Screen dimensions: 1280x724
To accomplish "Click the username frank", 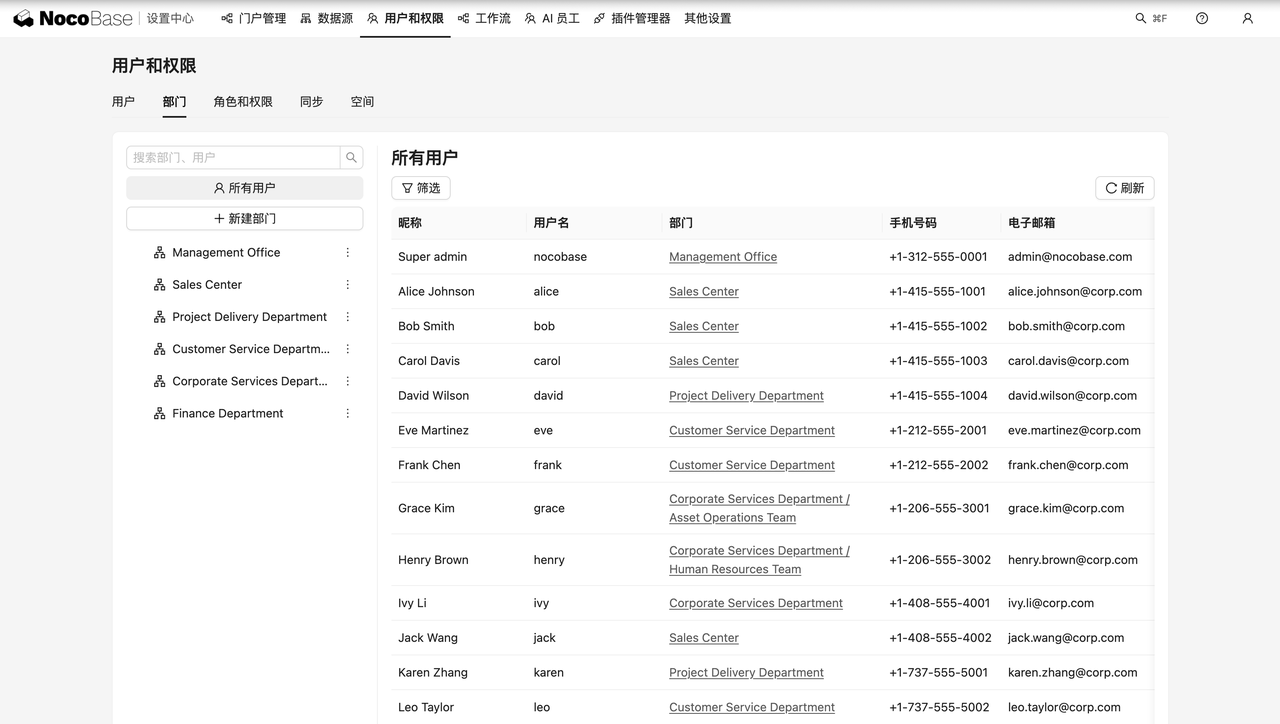I will (547, 466).
